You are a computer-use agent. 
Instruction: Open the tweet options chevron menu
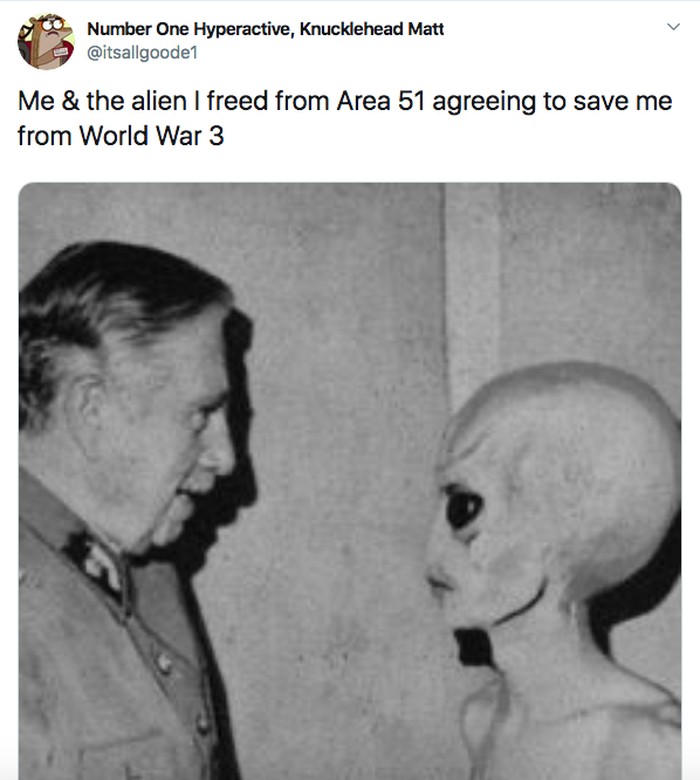click(x=673, y=27)
